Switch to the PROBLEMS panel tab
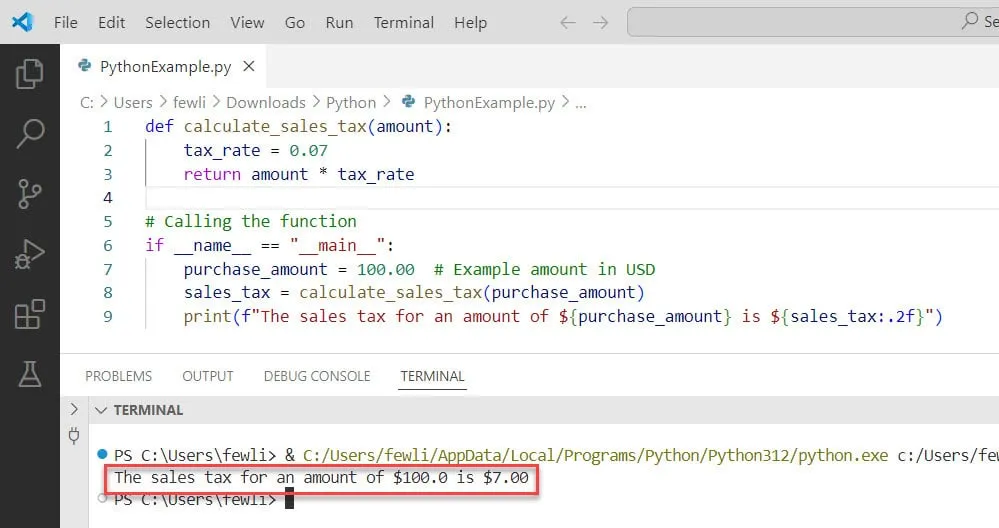The width and height of the screenshot is (999, 528). [118, 376]
